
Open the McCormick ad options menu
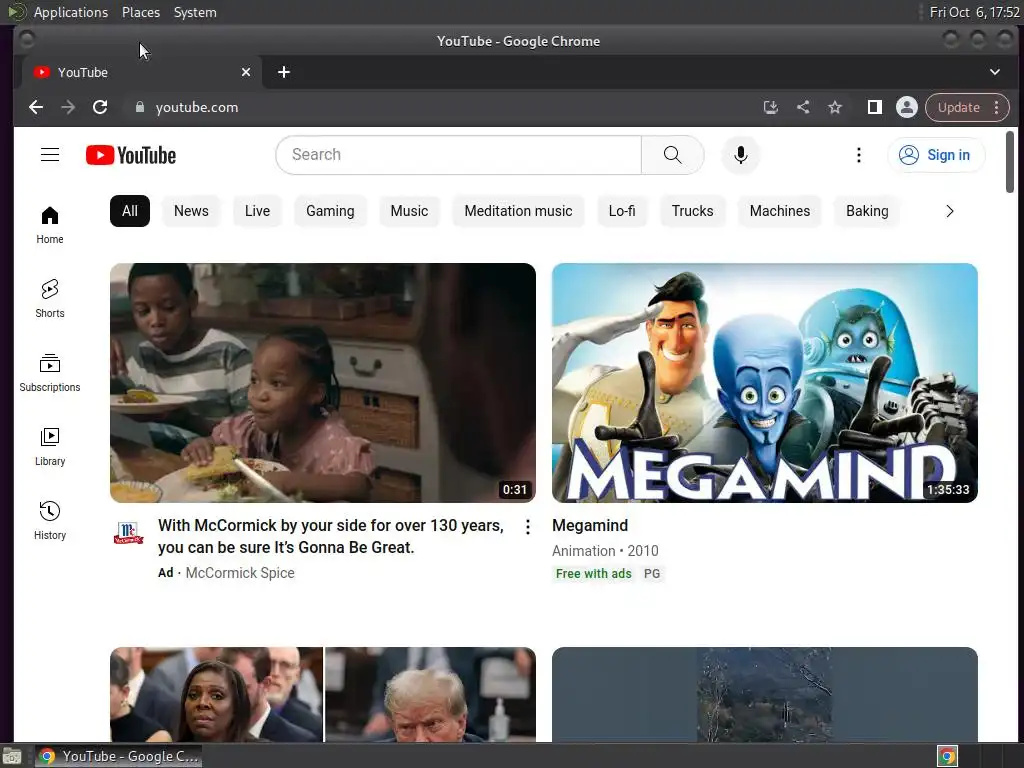click(528, 527)
